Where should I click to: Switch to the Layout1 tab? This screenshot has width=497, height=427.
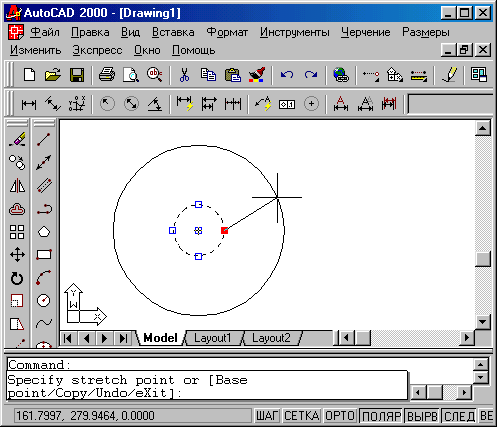(x=213, y=338)
